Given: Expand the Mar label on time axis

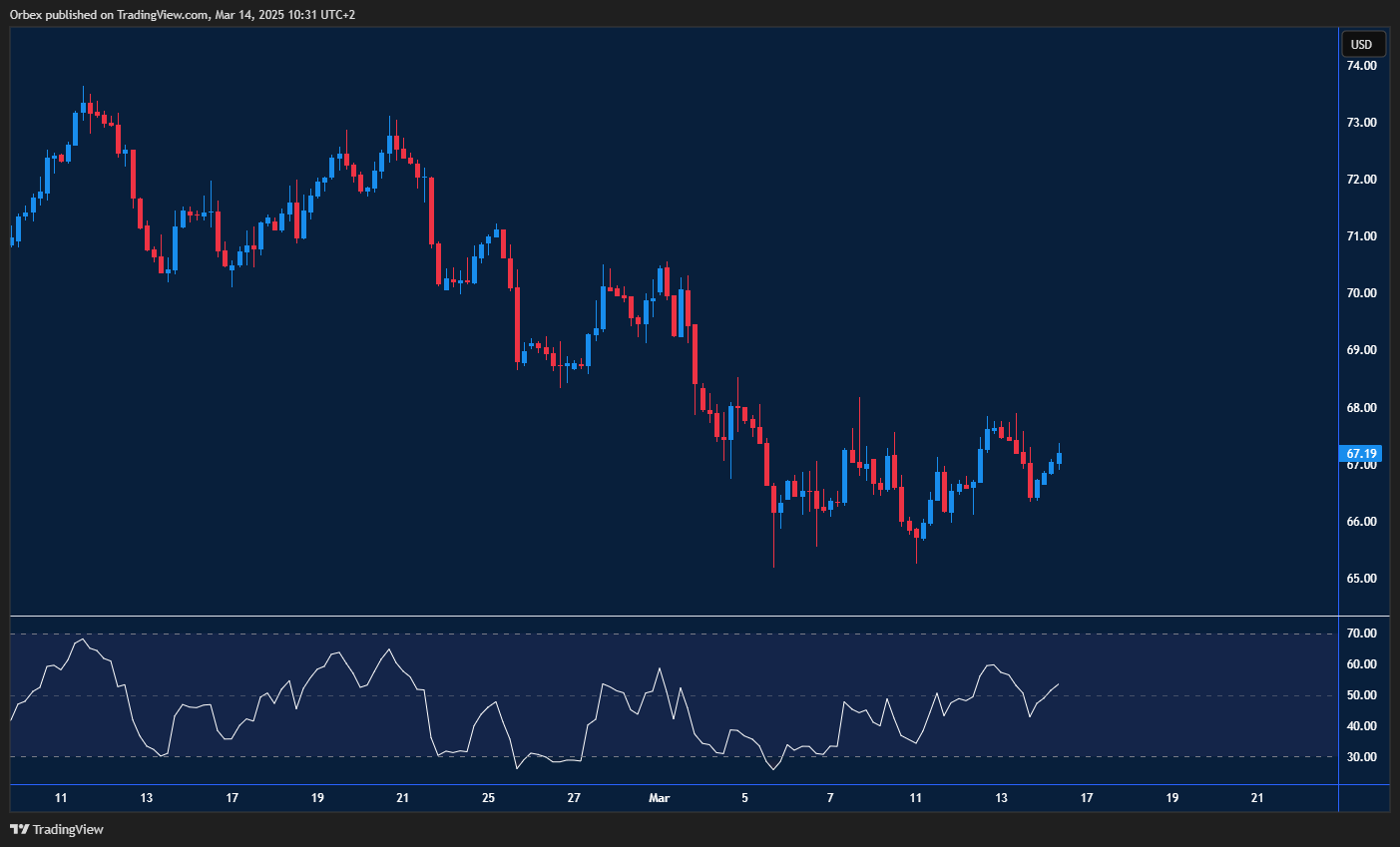Looking at the screenshot, I should coord(660,798).
